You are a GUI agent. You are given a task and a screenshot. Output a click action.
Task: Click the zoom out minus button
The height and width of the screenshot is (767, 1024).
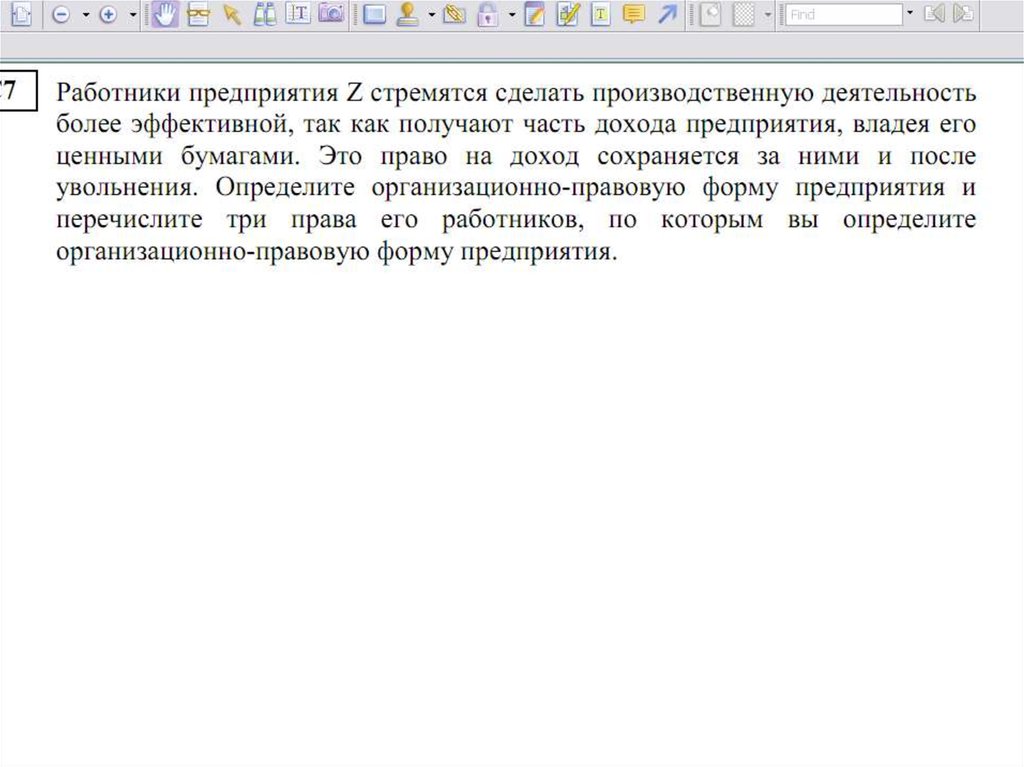(x=61, y=14)
